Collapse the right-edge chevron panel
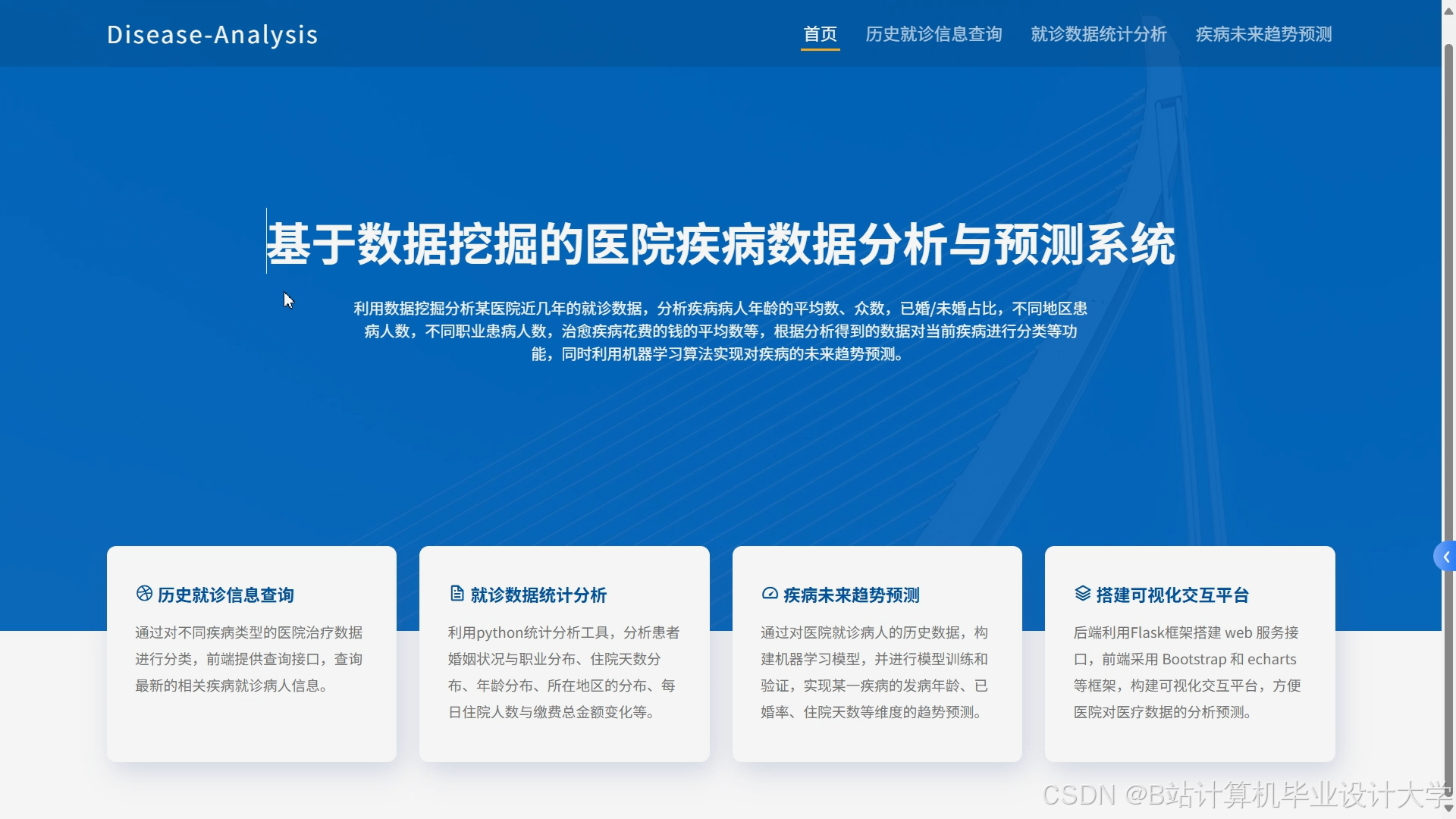This screenshot has width=1456, height=819. [x=1445, y=556]
